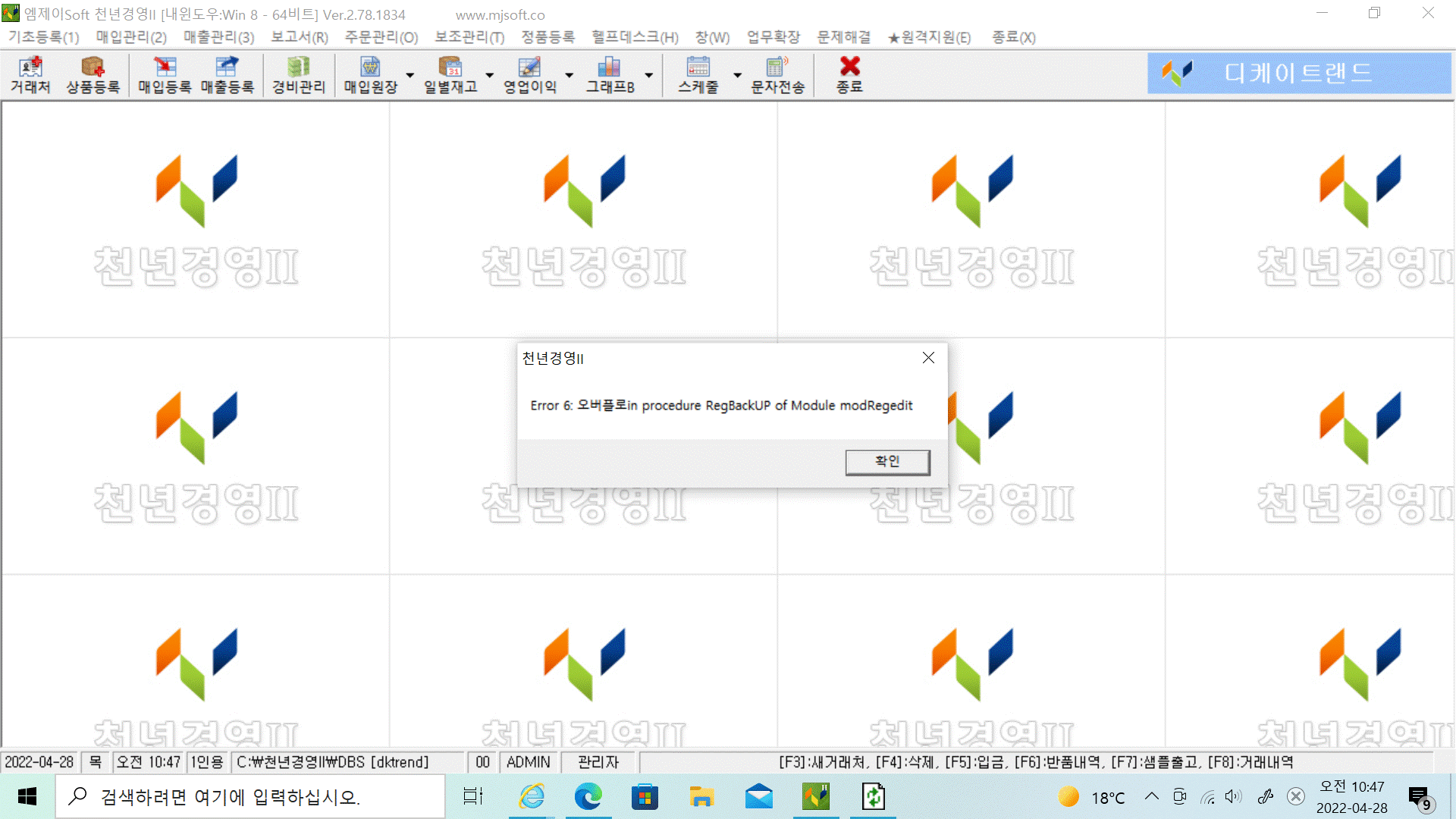The height and width of the screenshot is (819, 1456).
Task: Launch Microsoft Edge from taskbar
Action: [x=588, y=796]
